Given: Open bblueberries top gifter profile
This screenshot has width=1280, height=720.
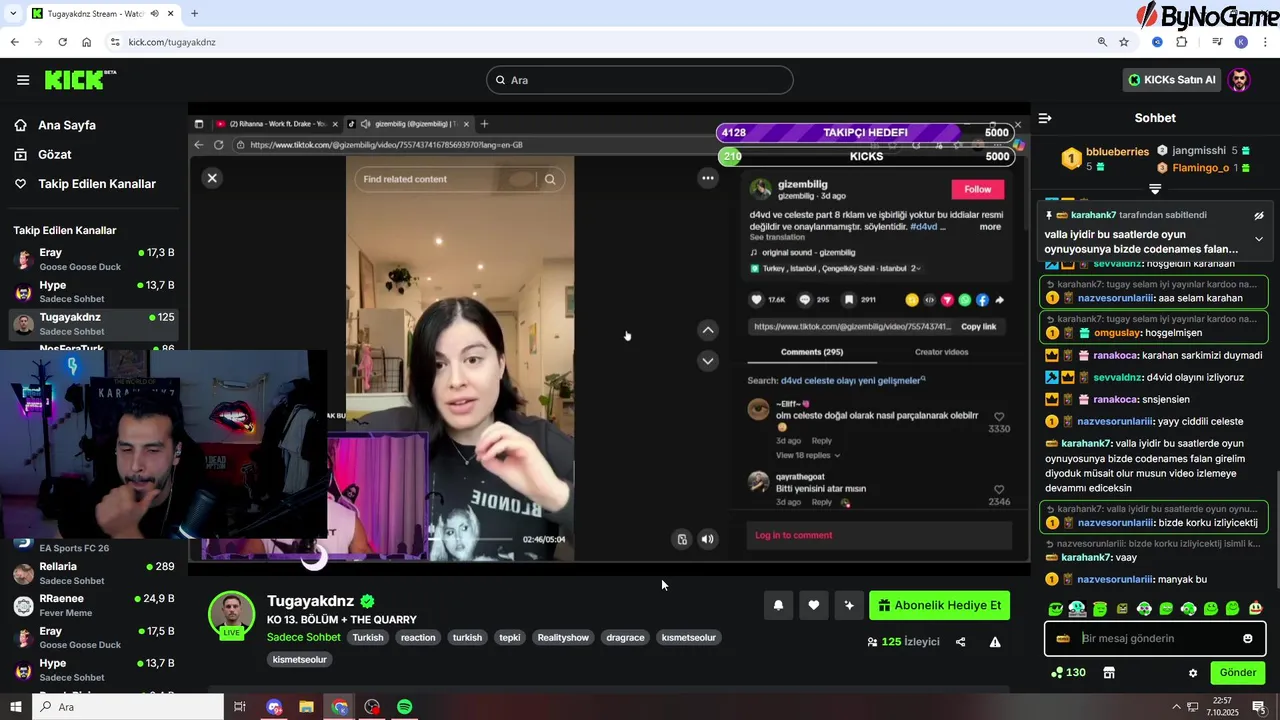Looking at the screenshot, I should [1117, 152].
